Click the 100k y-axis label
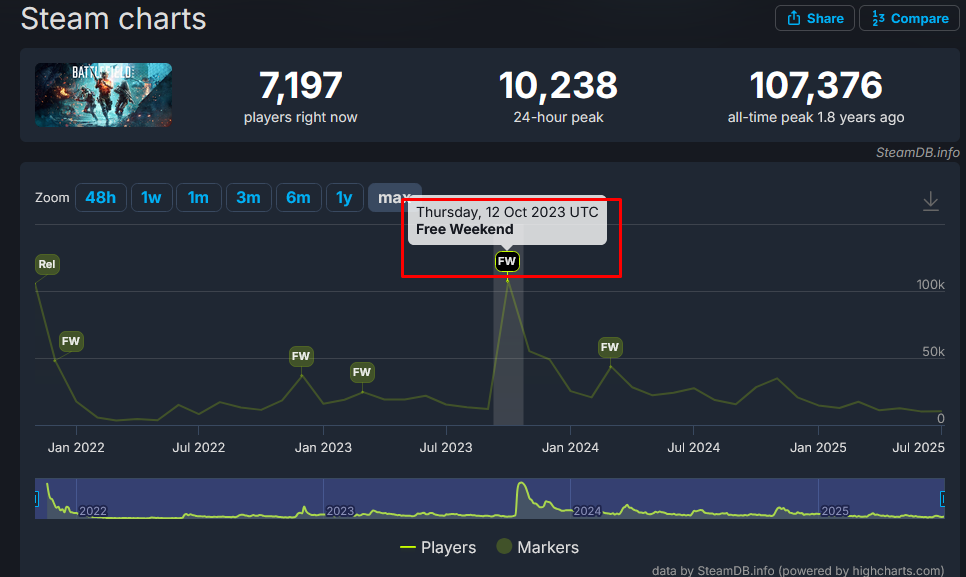The image size is (966, 577). tap(930, 284)
